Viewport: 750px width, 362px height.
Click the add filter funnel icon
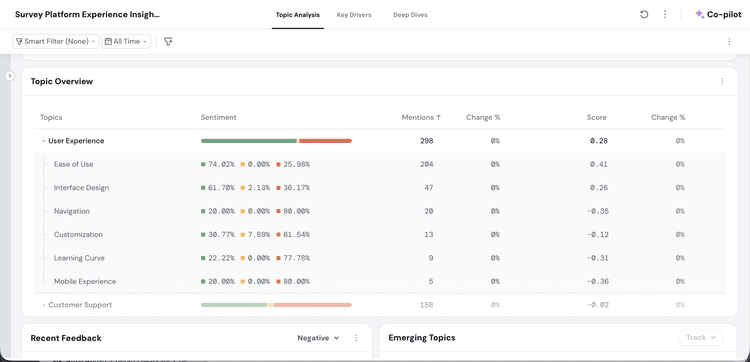[x=168, y=42]
